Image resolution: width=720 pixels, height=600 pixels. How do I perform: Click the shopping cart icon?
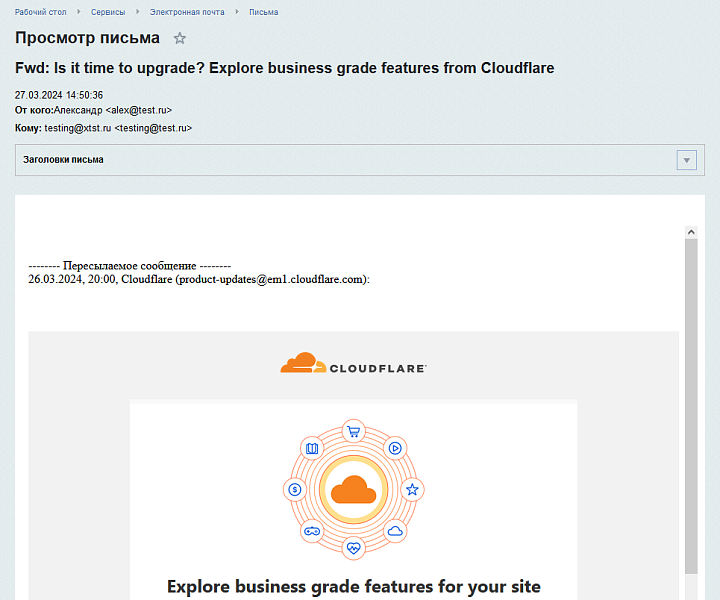point(353,432)
